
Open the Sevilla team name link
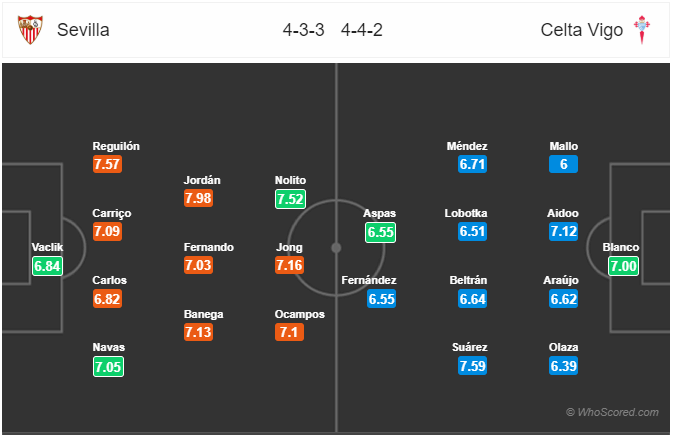pos(83,30)
